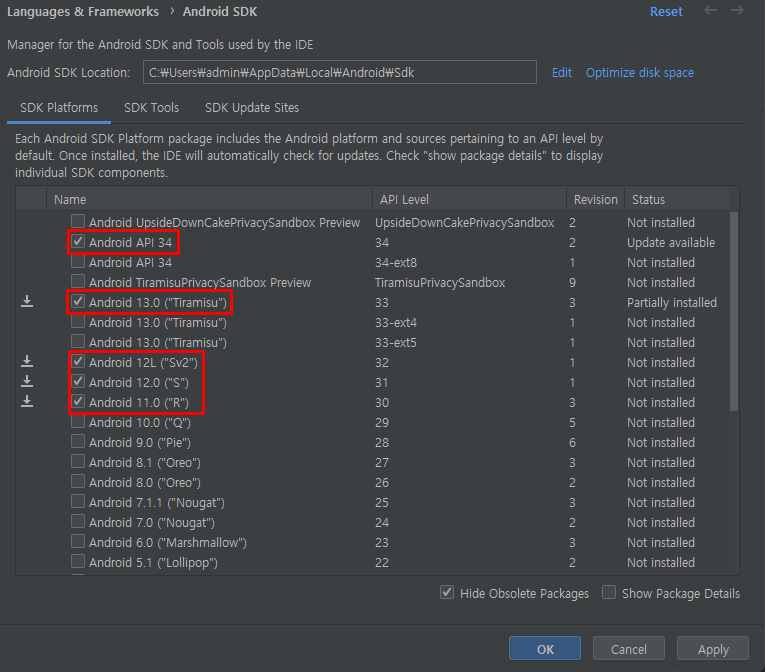Check Android 10.0 Q checkbox
Viewport: 765px width, 672px height.
coord(78,422)
